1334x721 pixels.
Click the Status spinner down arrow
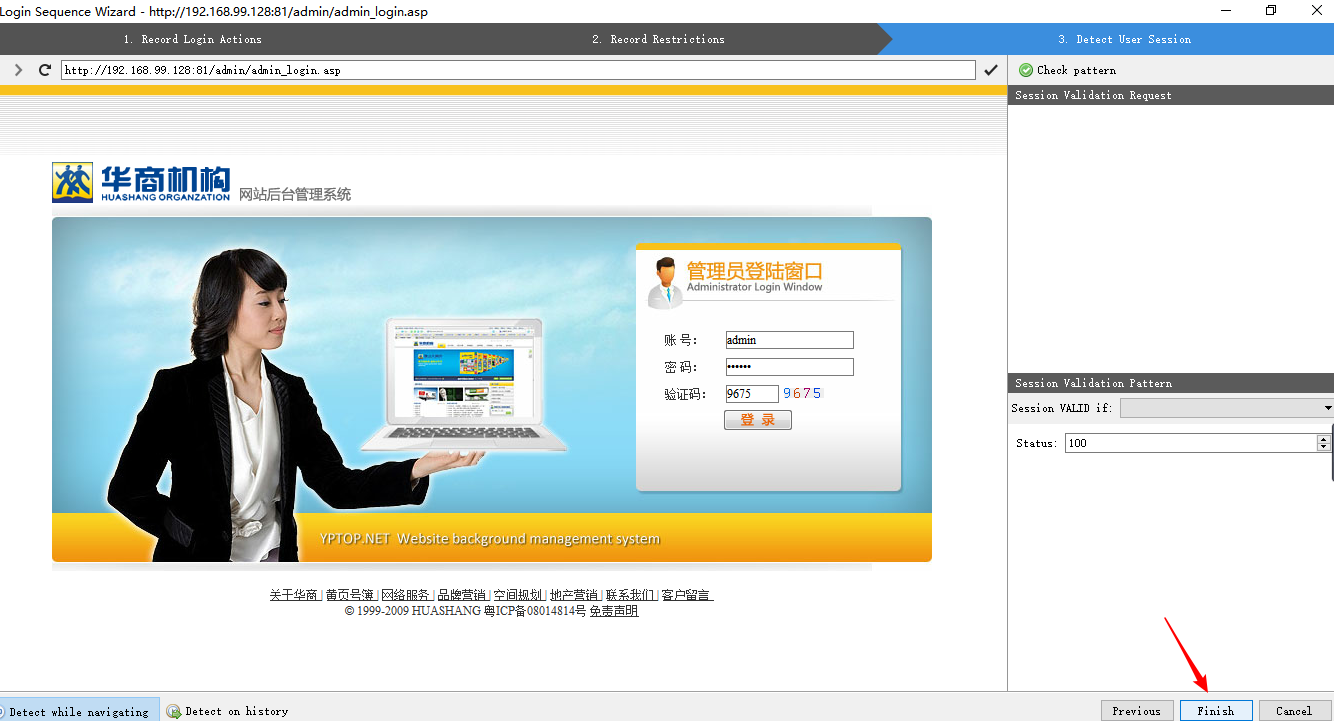pyautogui.click(x=1325, y=446)
